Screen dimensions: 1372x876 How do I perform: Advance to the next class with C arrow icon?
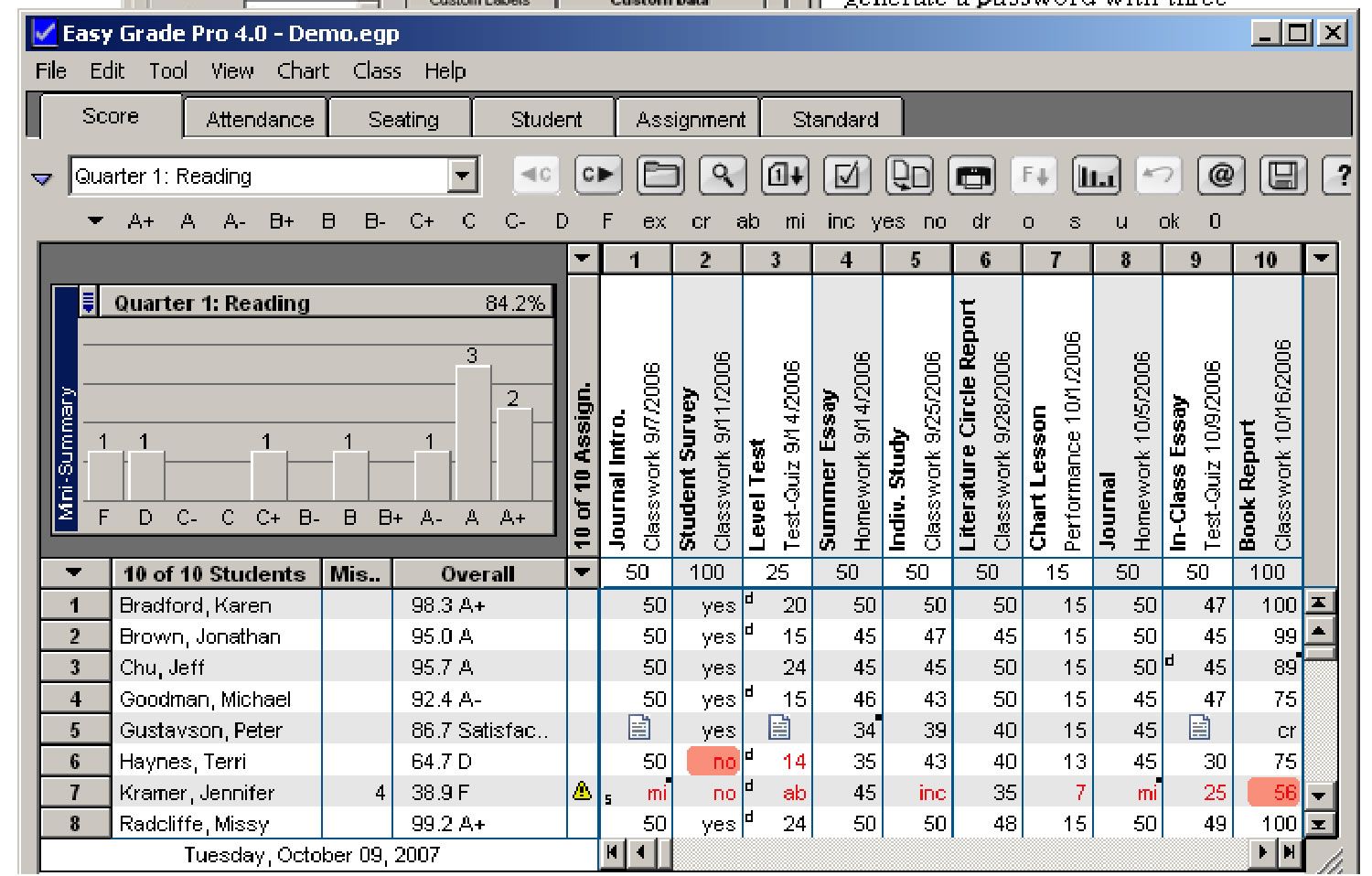[x=599, y=176]
